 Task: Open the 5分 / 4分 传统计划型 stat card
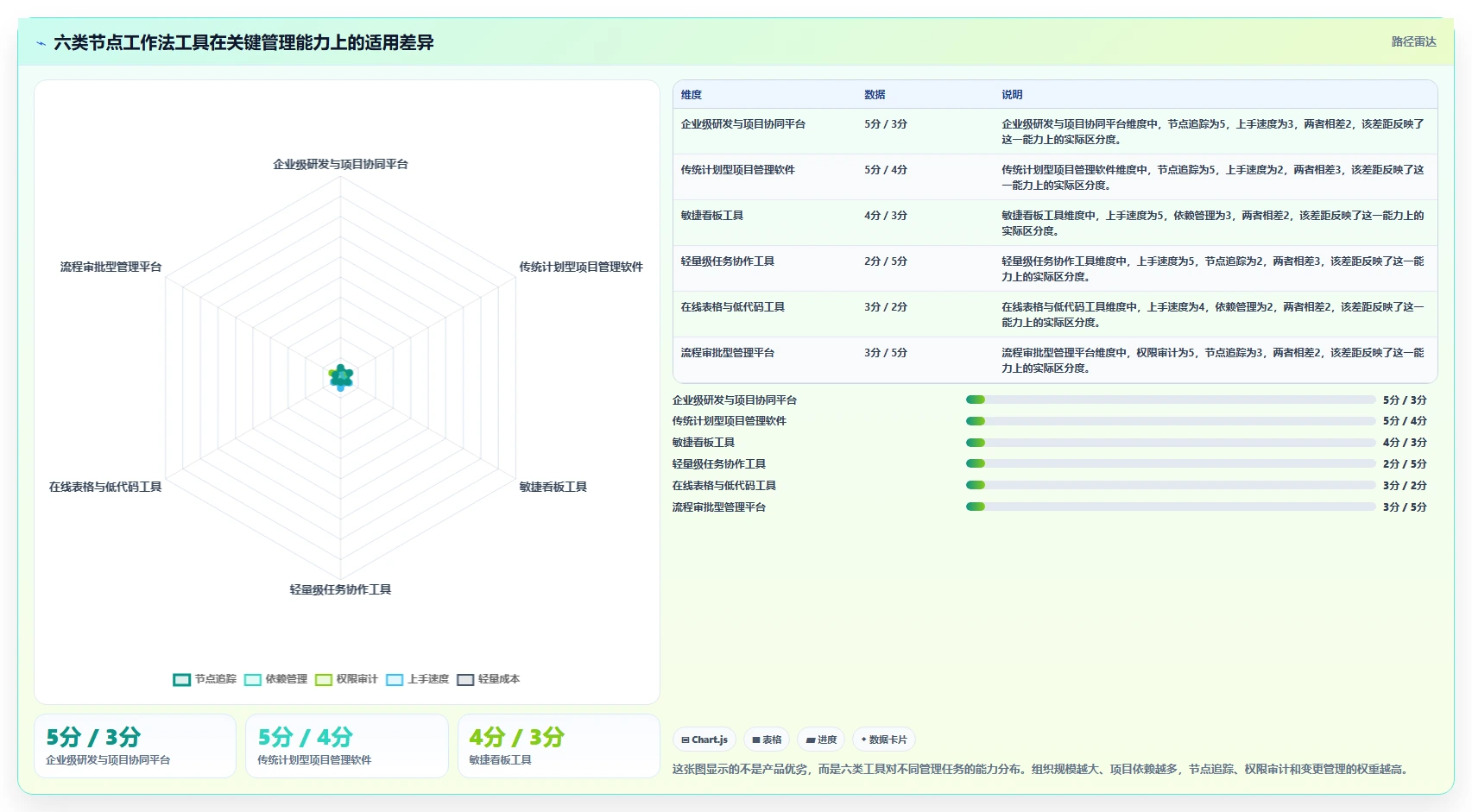[346, 746]
